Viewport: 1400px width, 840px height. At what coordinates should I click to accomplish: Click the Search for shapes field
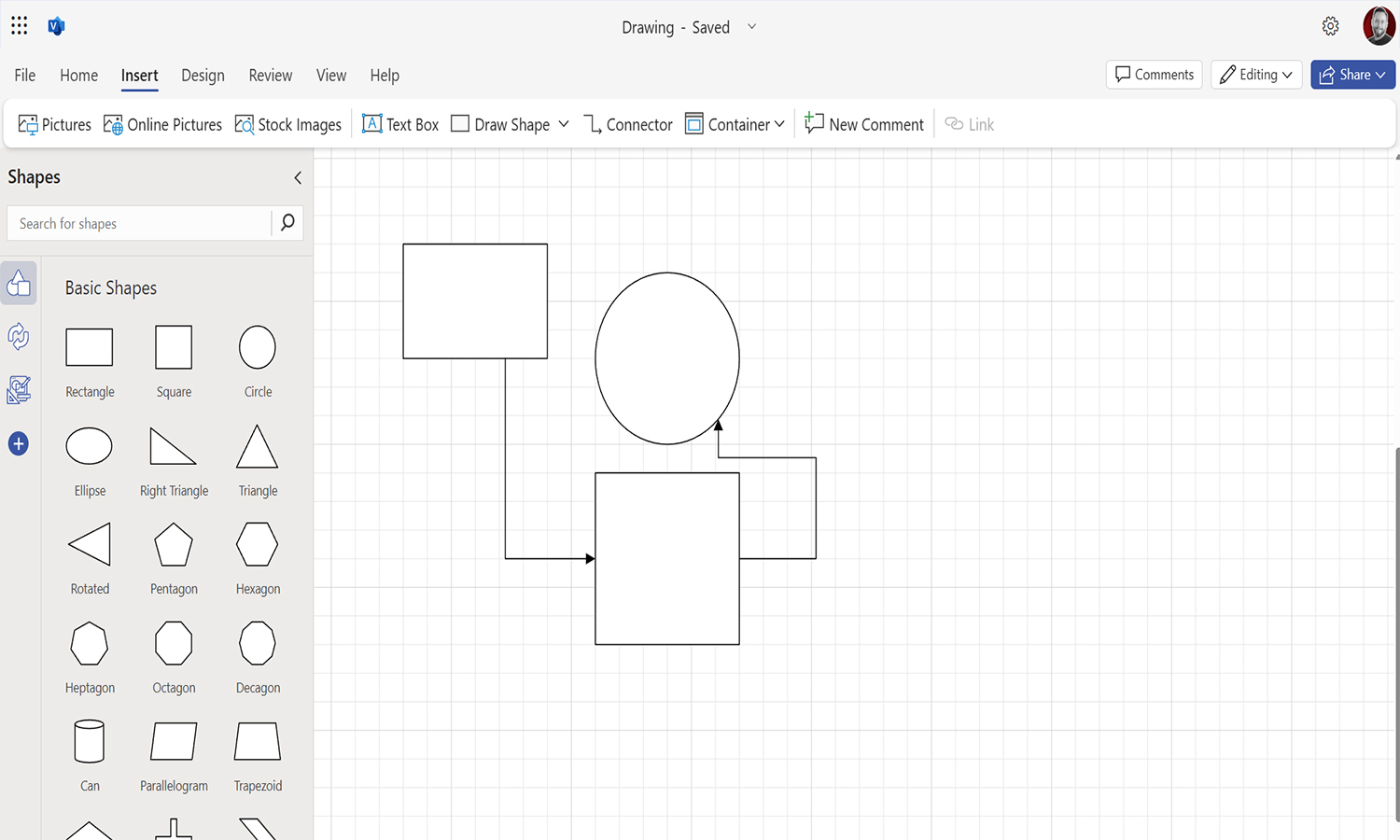tap(140, 223)
